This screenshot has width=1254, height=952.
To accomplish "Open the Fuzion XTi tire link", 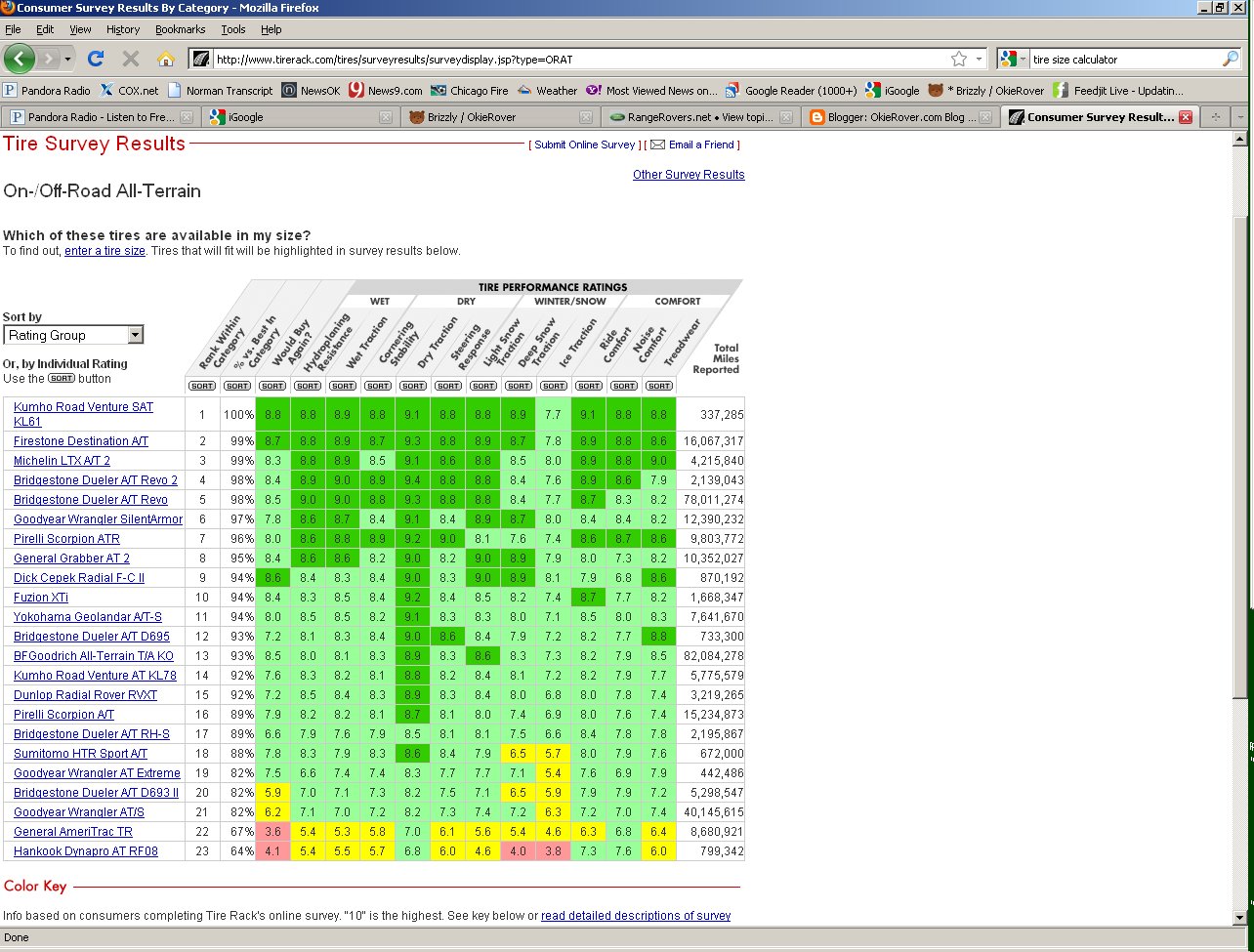I will click(41, 598).
